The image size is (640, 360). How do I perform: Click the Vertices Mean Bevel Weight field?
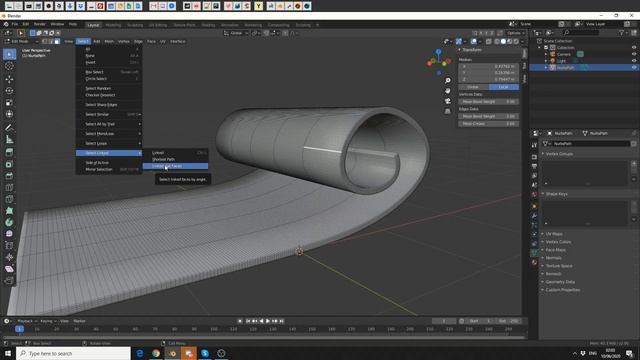[489, 102]
